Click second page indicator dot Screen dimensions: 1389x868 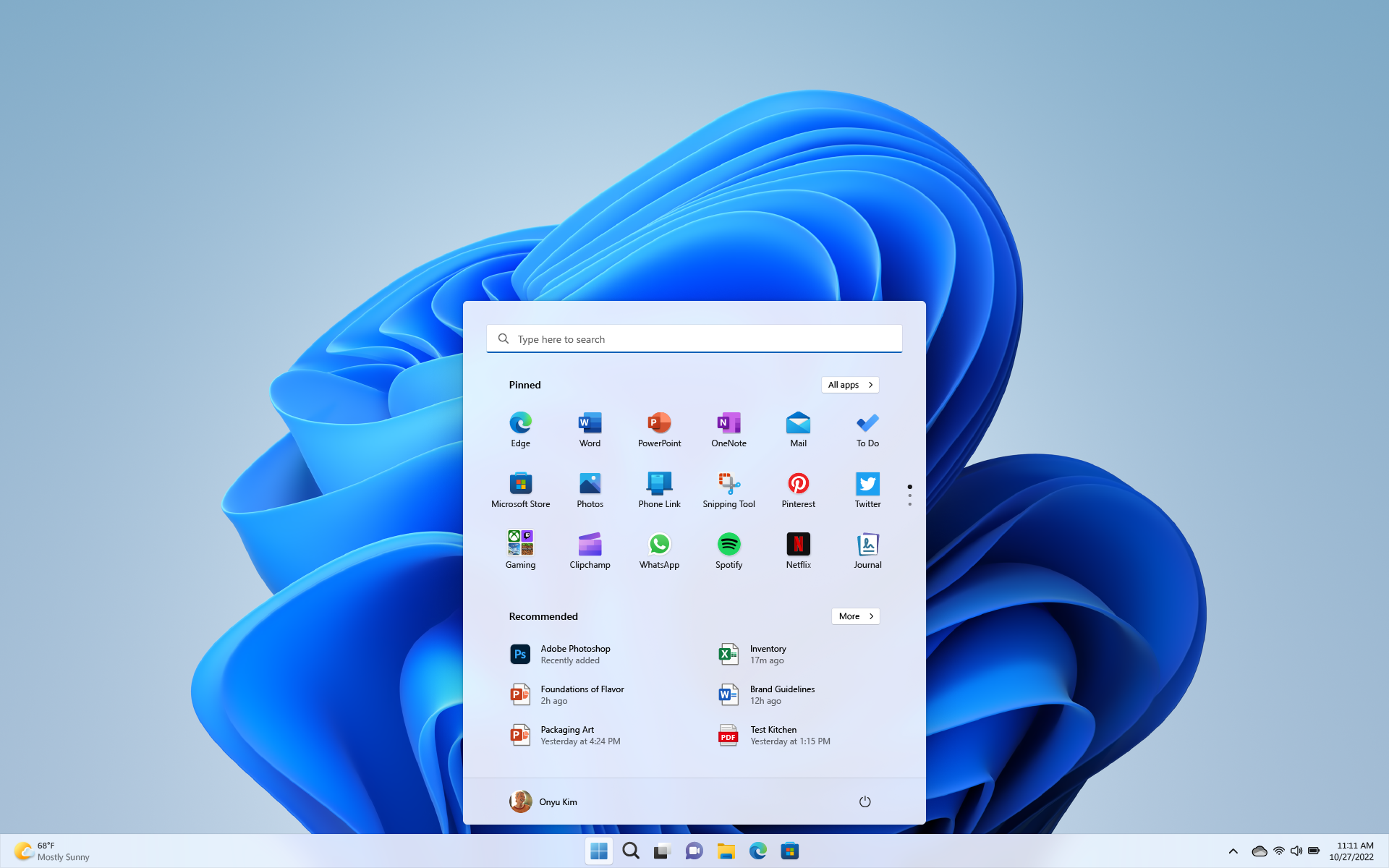909,496
